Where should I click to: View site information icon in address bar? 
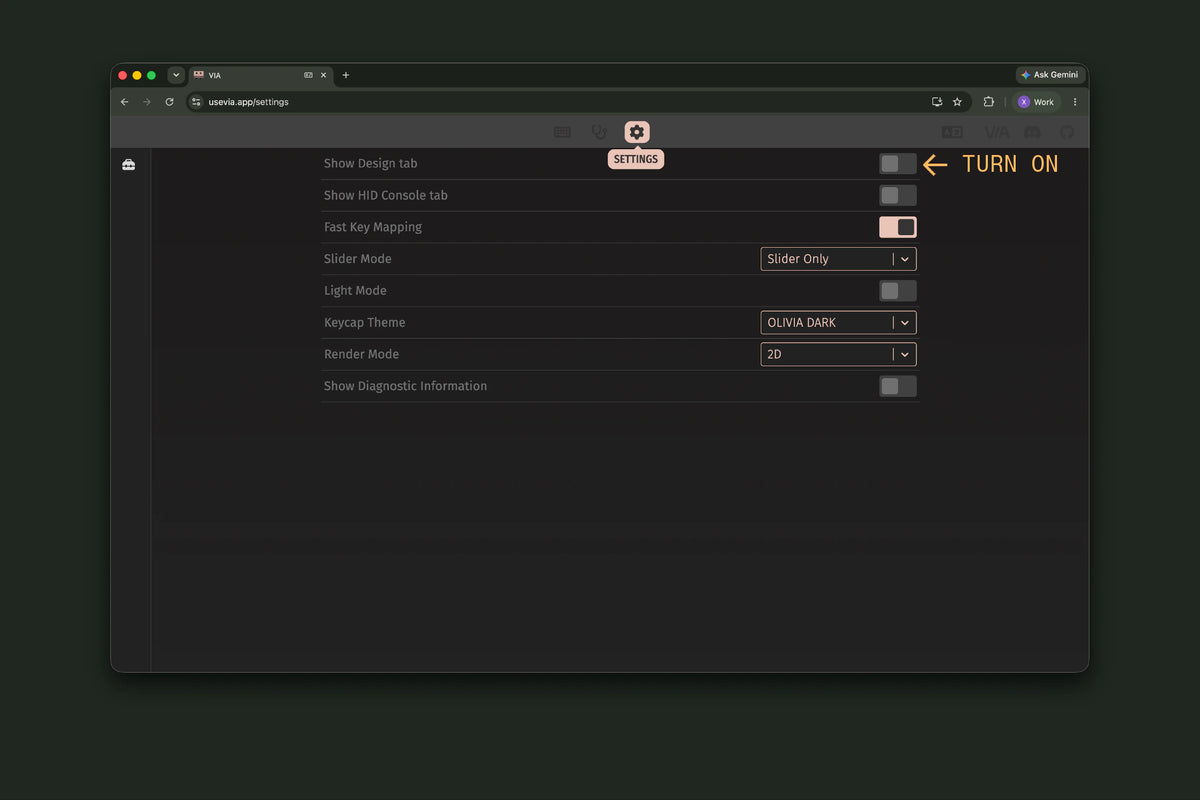pyautogui.click(x=196, y=102)
